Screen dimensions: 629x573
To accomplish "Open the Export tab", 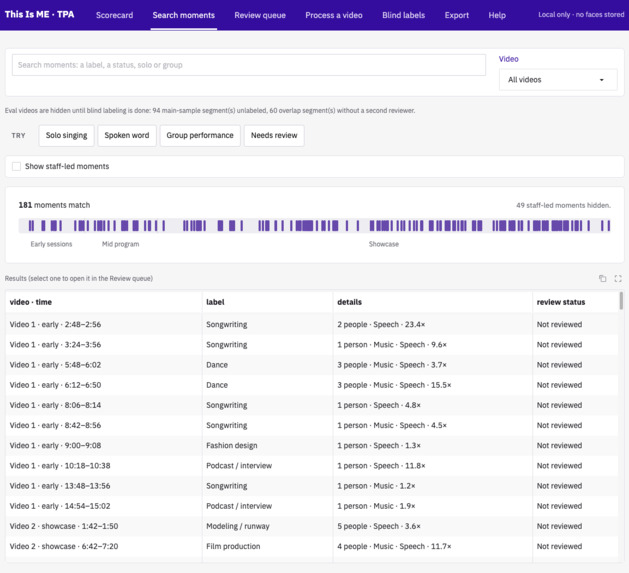I will [x=457, y=15].
